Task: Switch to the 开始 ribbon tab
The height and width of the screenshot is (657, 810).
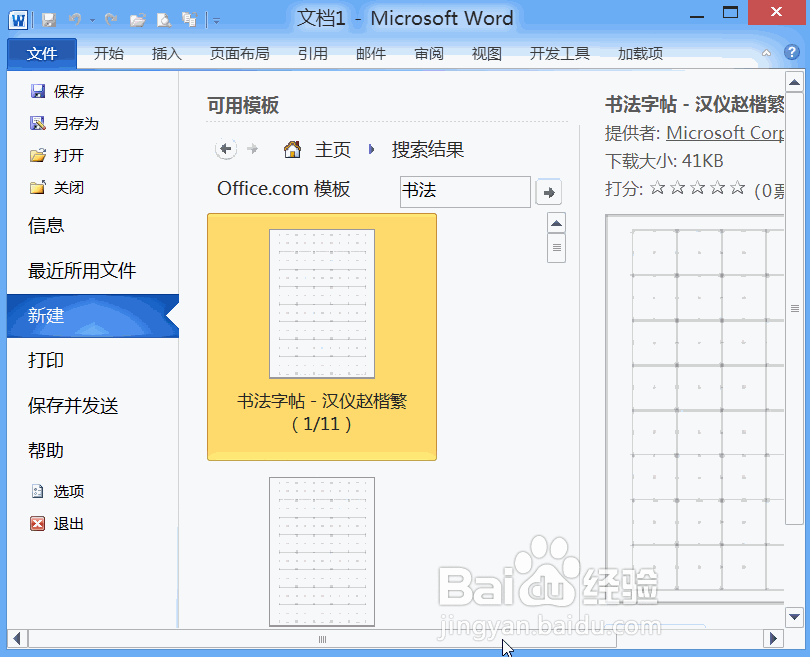Action: (x=108, y=53)
